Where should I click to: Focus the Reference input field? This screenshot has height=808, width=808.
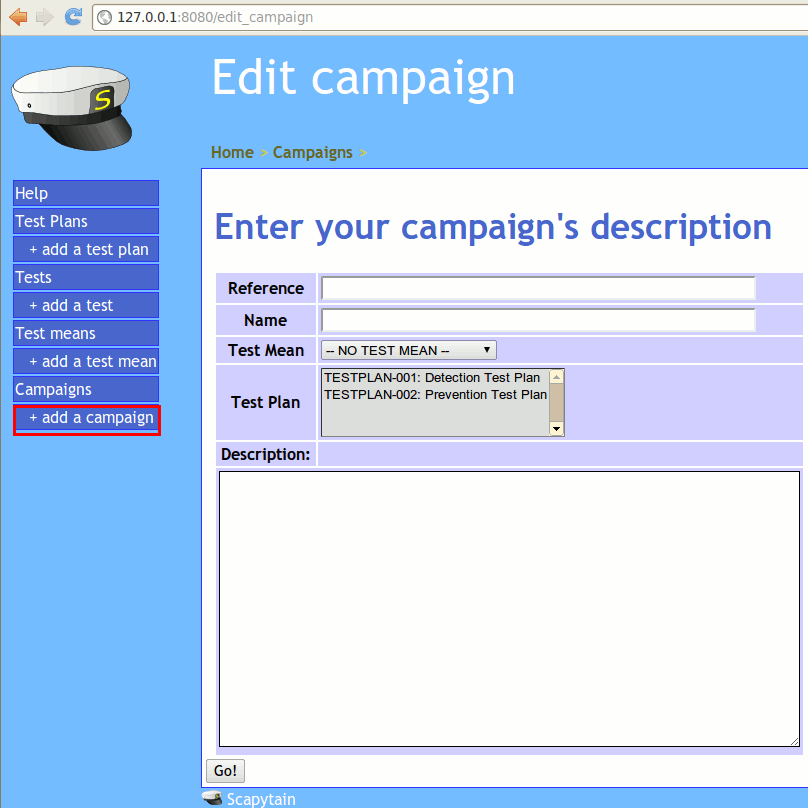tap(537, 288)
